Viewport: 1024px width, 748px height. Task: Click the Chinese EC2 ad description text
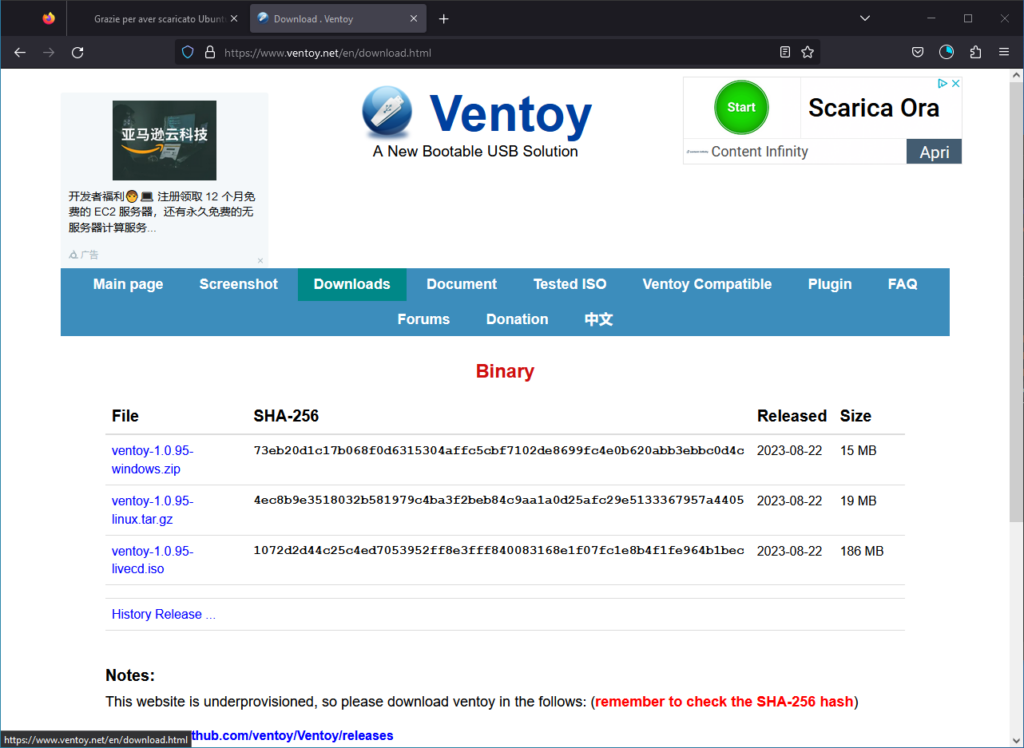[162, 212]
